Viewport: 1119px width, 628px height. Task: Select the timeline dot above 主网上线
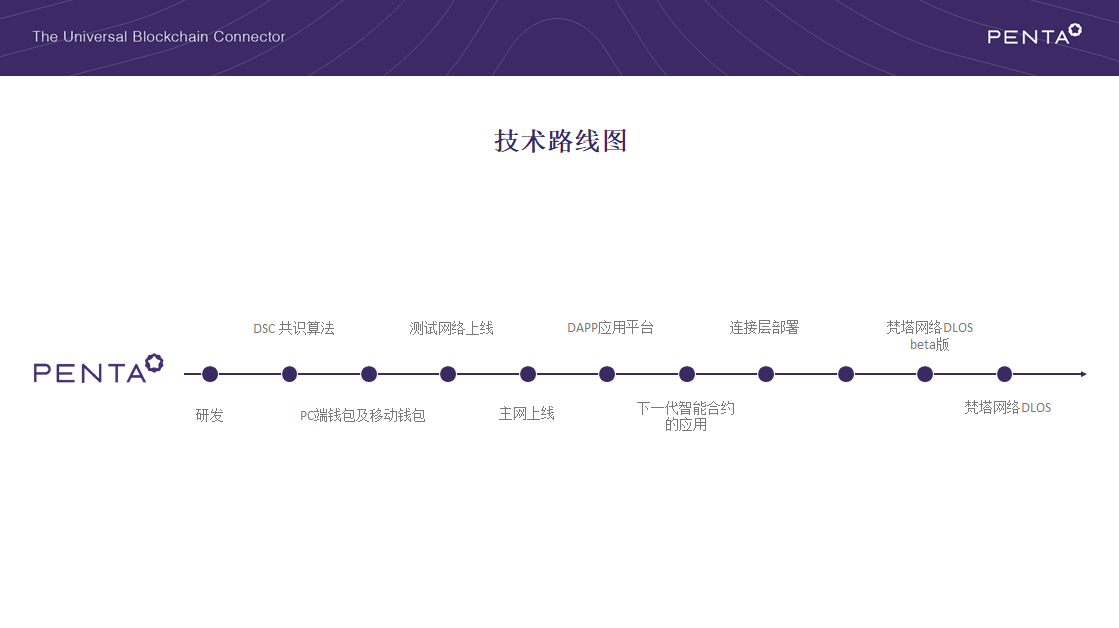(x=528, y=374)
